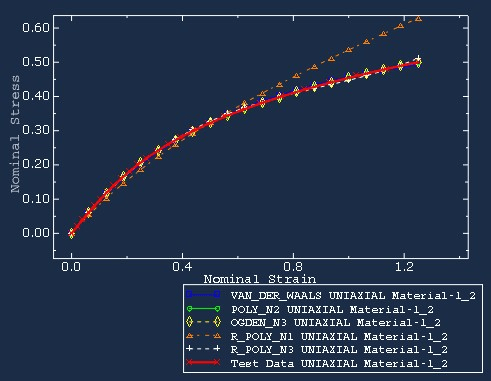This screenshot has height=381, width=491.
Task: Click the 0.8 strain axis label
Action: pyautogui.click(x=293, y=267)
